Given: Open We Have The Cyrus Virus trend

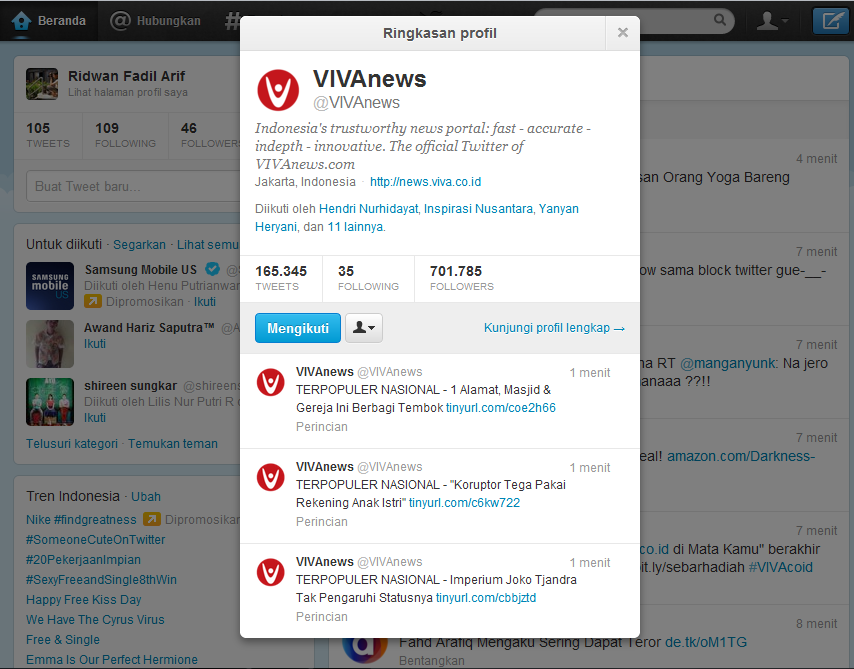Looking at the screenshot, I should 95,619.
